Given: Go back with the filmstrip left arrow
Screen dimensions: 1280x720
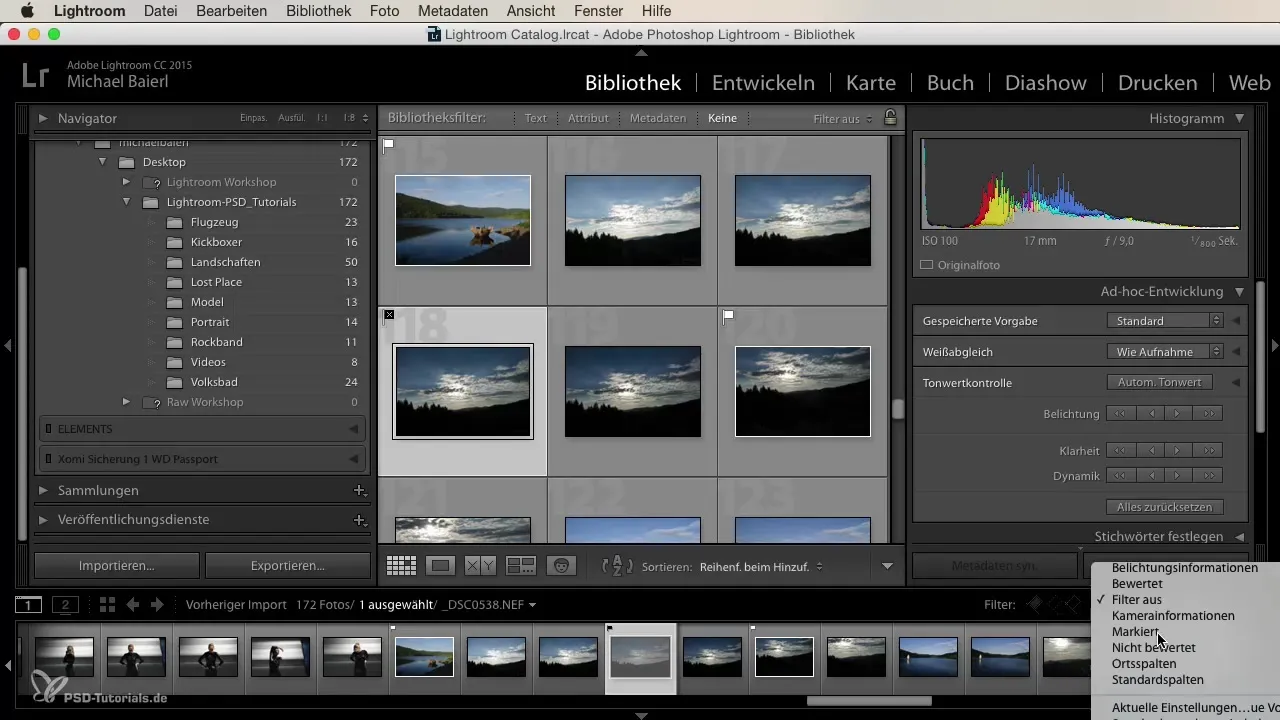Looking at the screenshot, I should (132, 605).
